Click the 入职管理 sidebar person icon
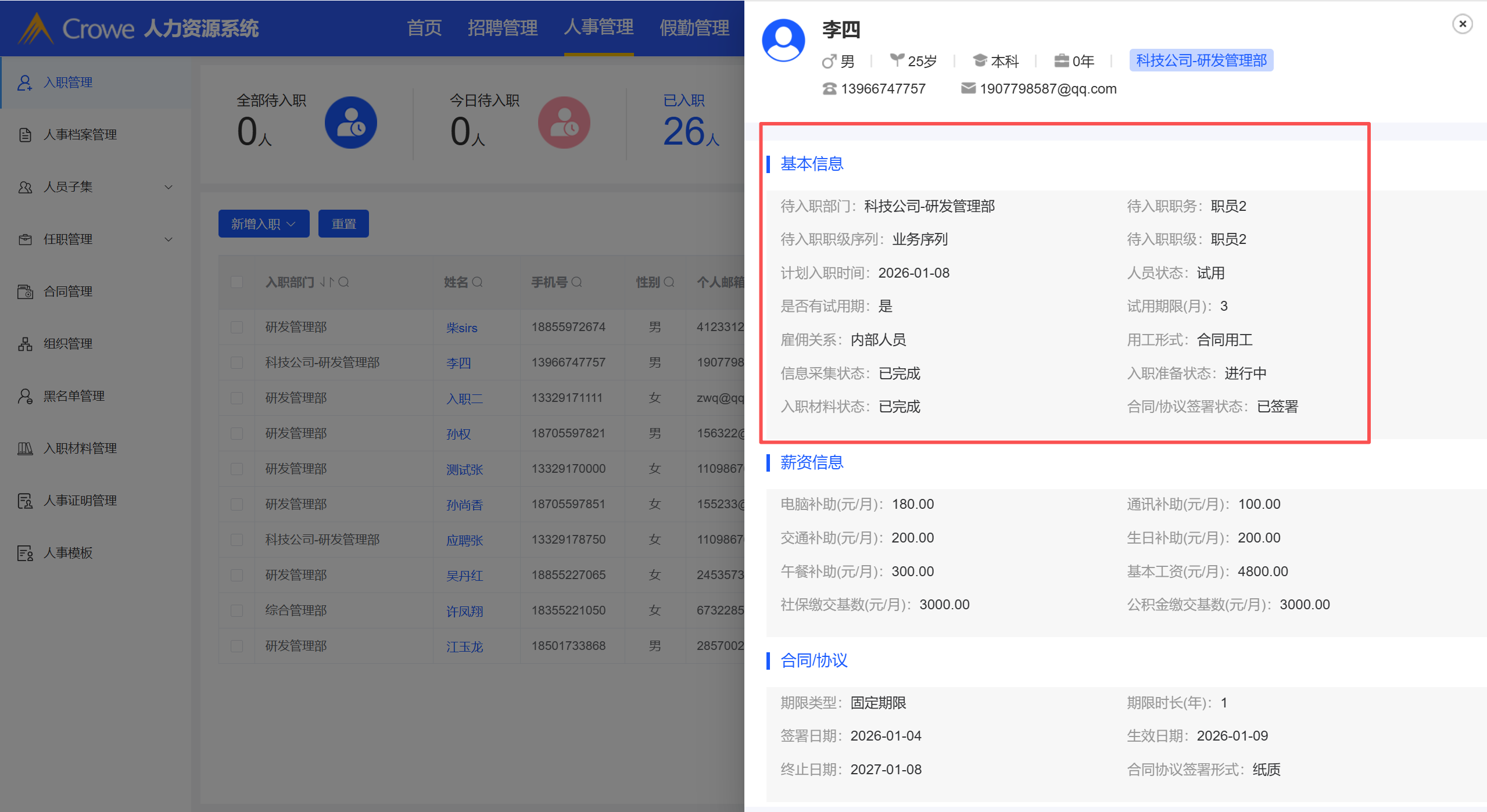 click(x=25, y=82)
